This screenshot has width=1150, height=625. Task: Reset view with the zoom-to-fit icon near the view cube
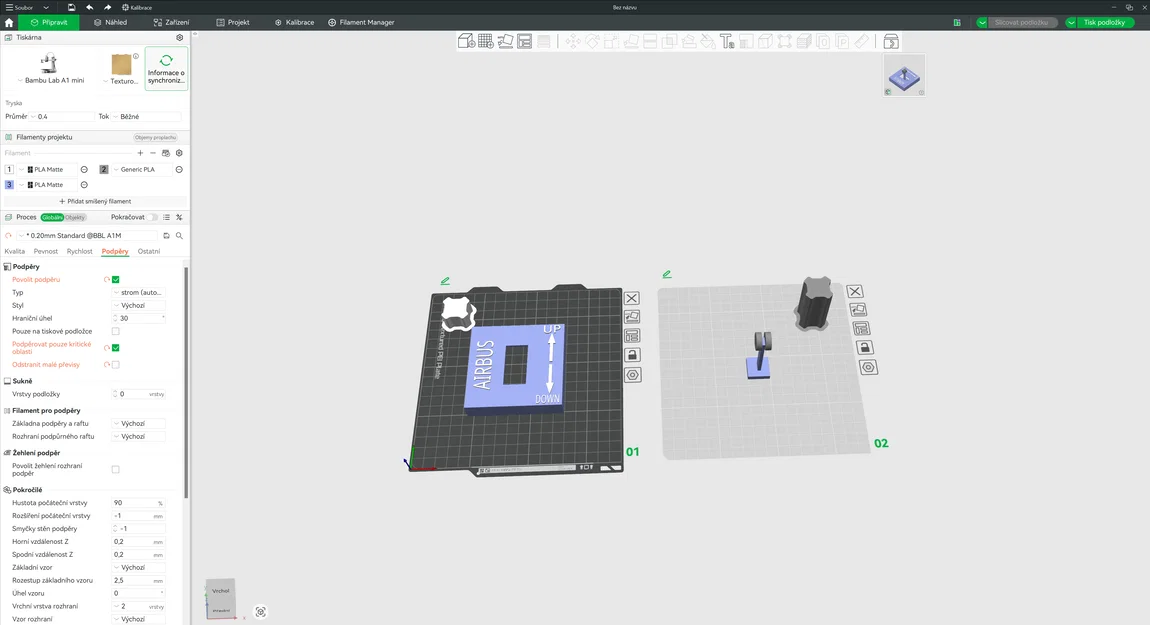260,612
